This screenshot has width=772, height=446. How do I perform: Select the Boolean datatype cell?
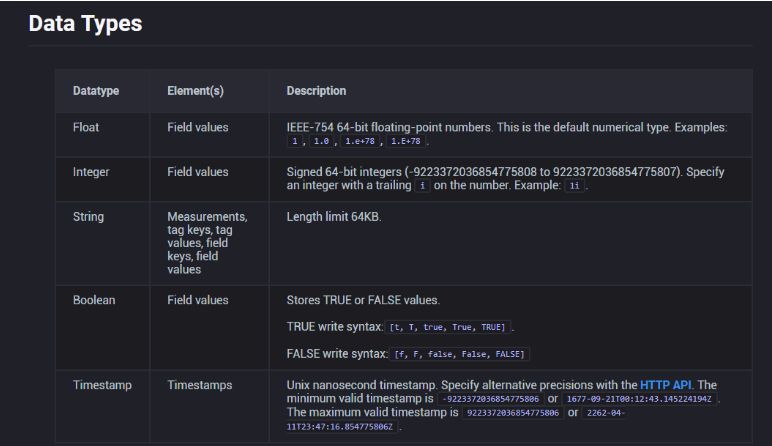pos(94,300)
